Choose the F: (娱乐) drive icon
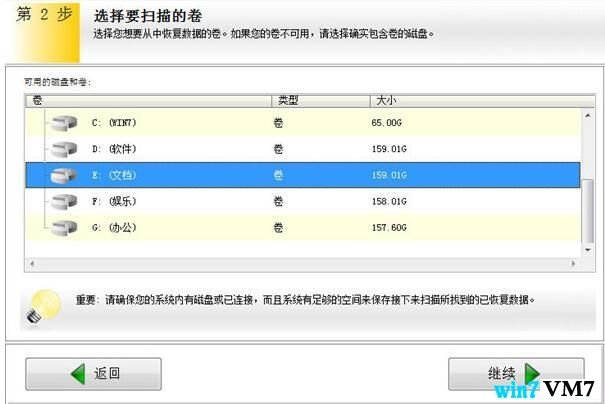 64,202
